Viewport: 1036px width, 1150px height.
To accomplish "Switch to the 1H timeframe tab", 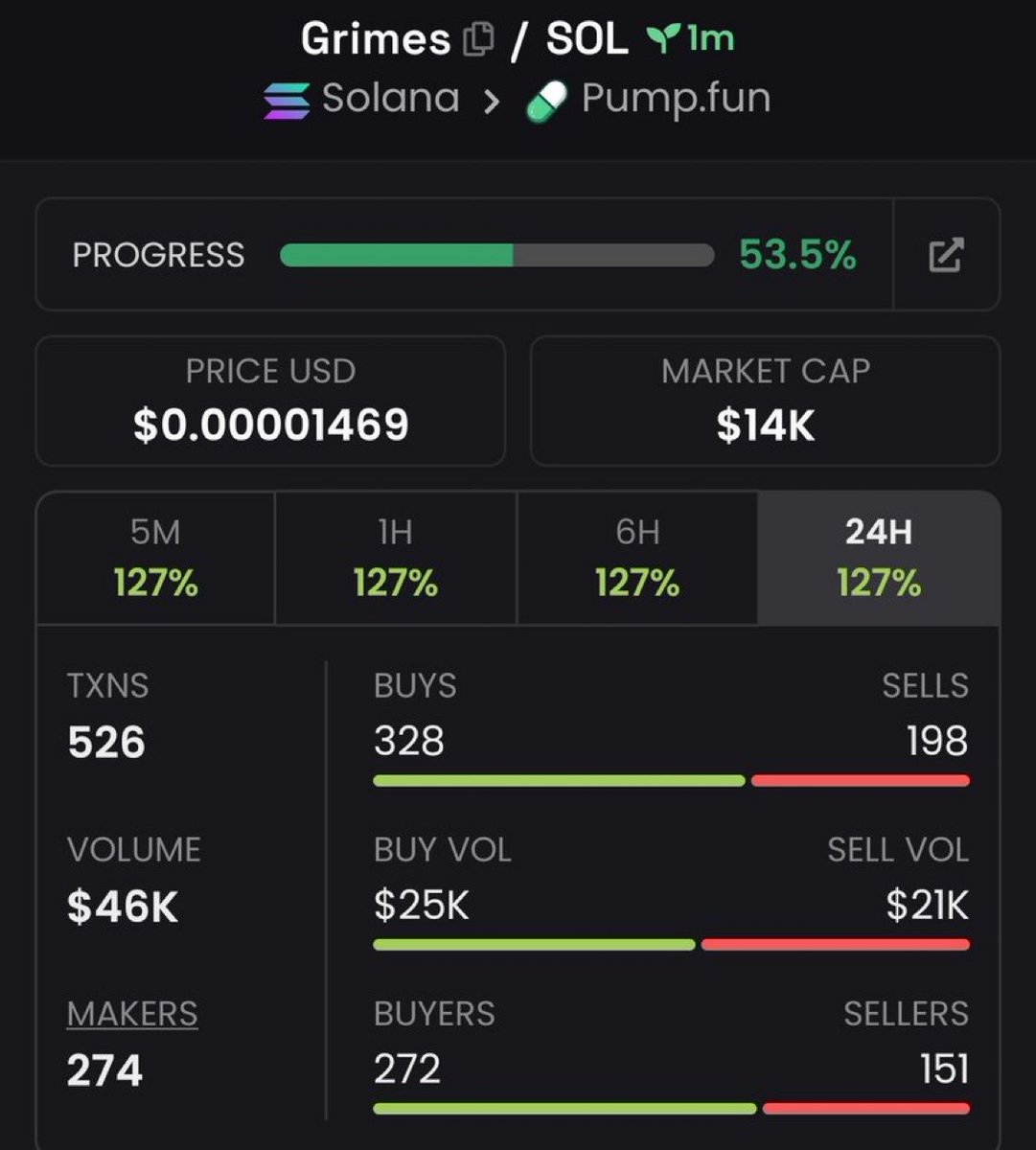I will tap(396, 558).
